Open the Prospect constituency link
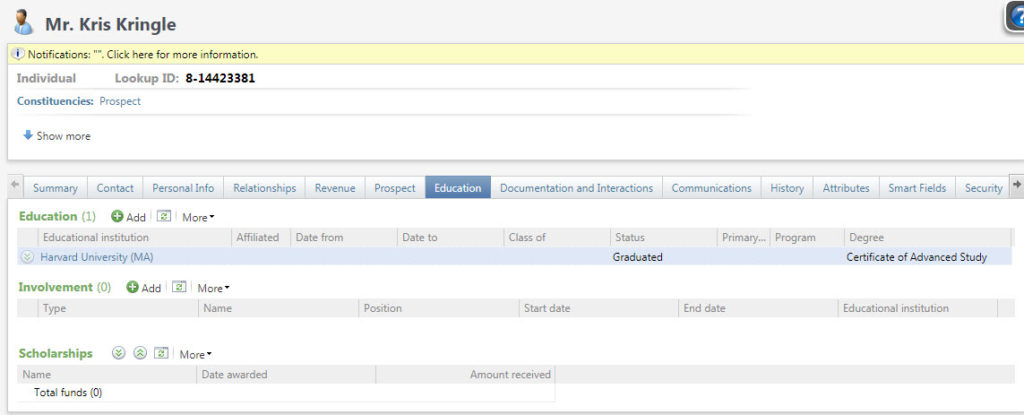 (x=120, y=101)
